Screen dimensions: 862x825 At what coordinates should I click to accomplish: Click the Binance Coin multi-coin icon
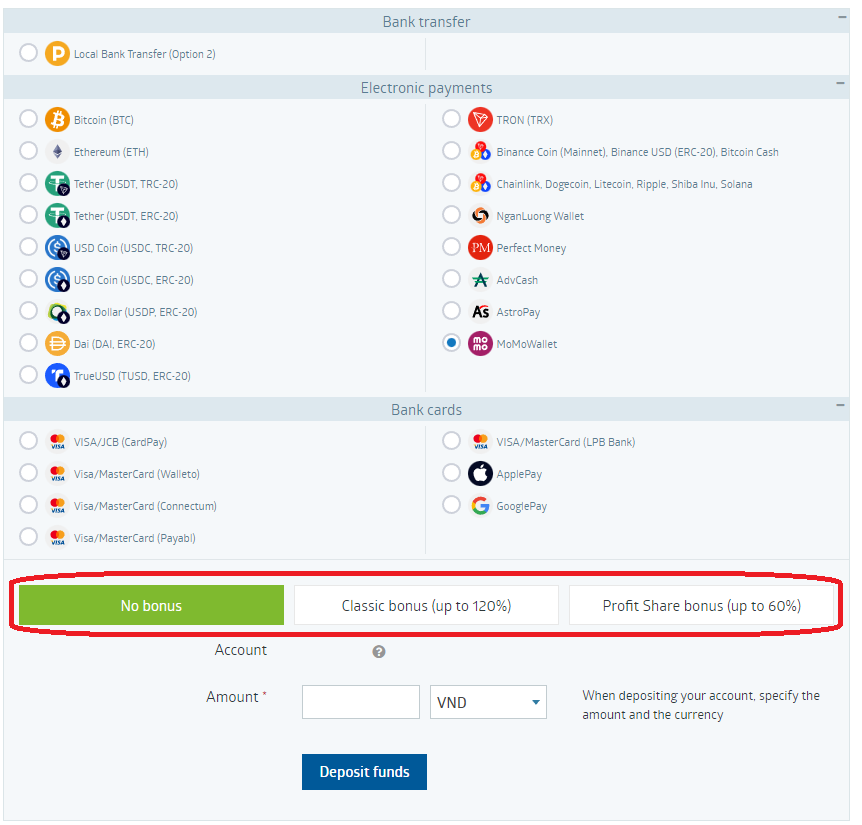pyautogui.click(x=480, y=152)
